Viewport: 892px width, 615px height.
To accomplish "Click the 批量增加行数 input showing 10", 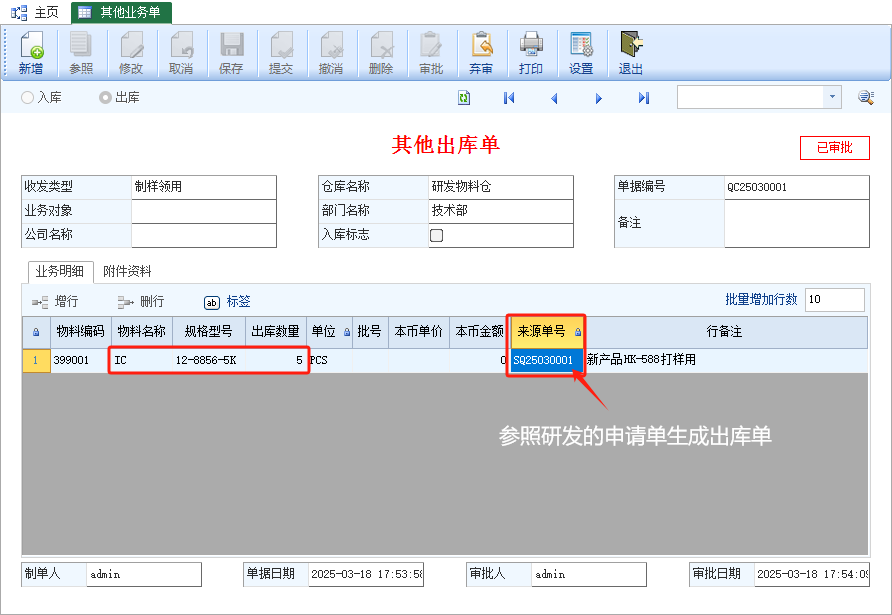I will pos(835,299).
